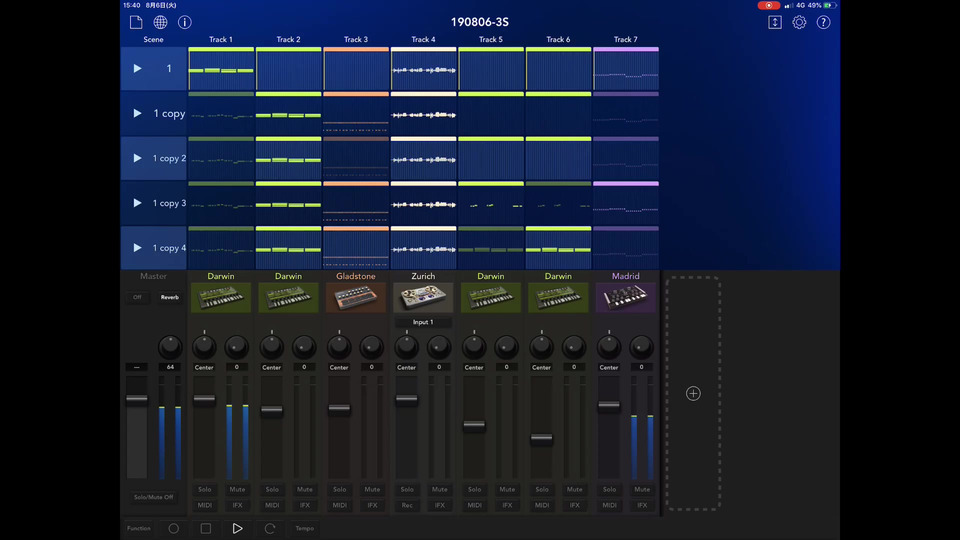Open the Function menu
960x540 pixels.
tap(139, 528)
